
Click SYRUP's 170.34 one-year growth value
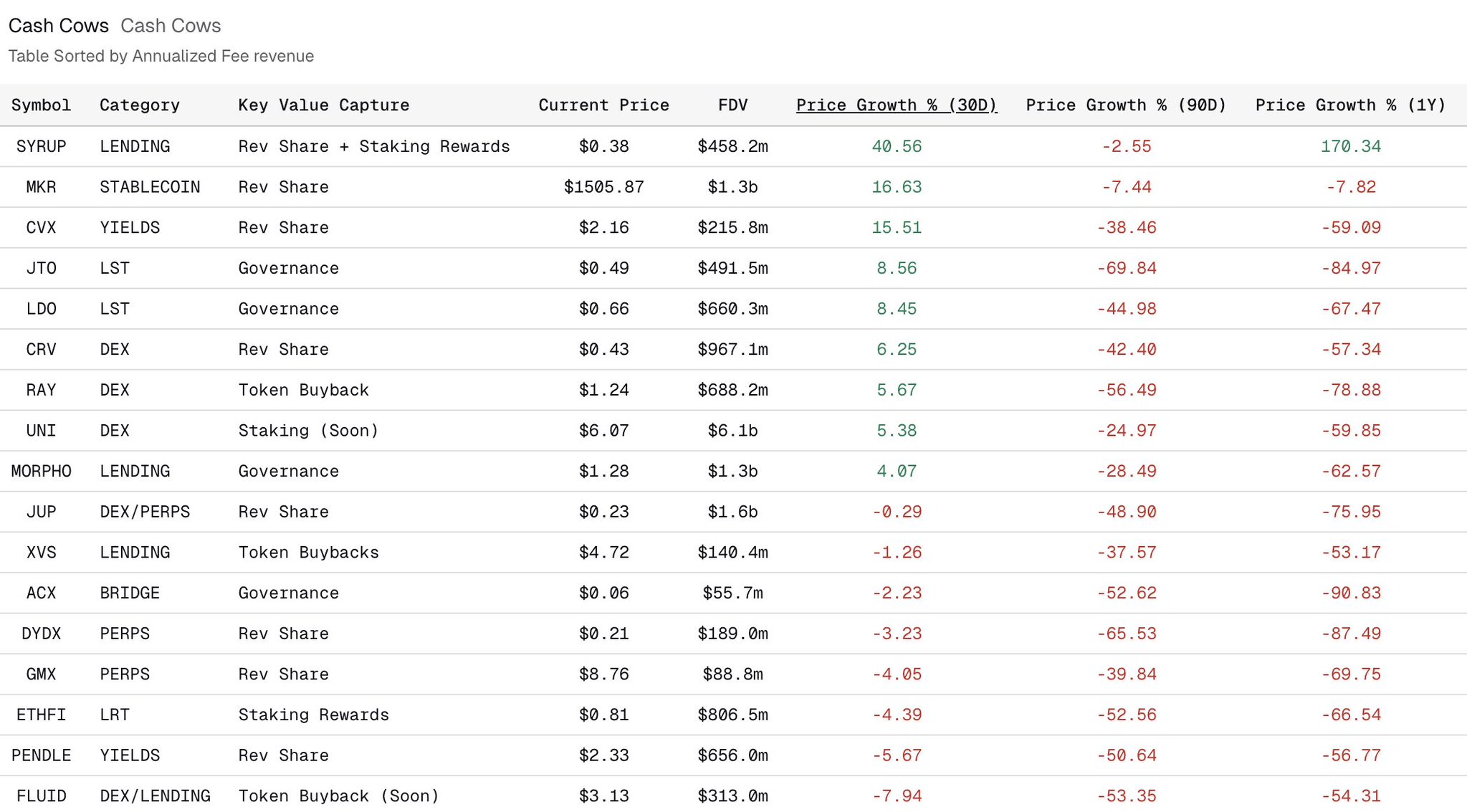coord(1350,146)
